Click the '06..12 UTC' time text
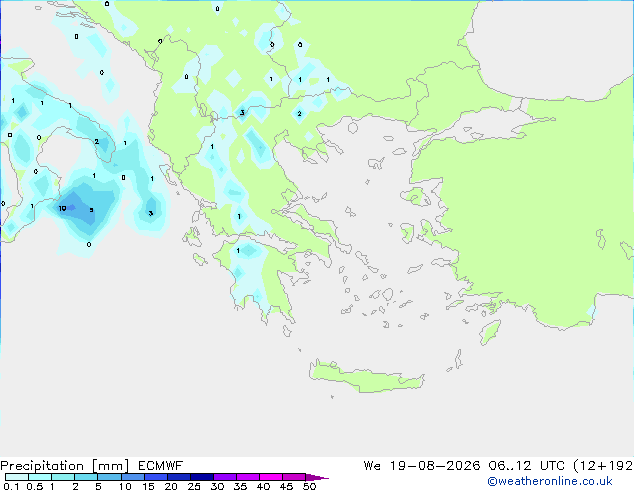This screenshot has height=490, width=634. coord(526,466)
